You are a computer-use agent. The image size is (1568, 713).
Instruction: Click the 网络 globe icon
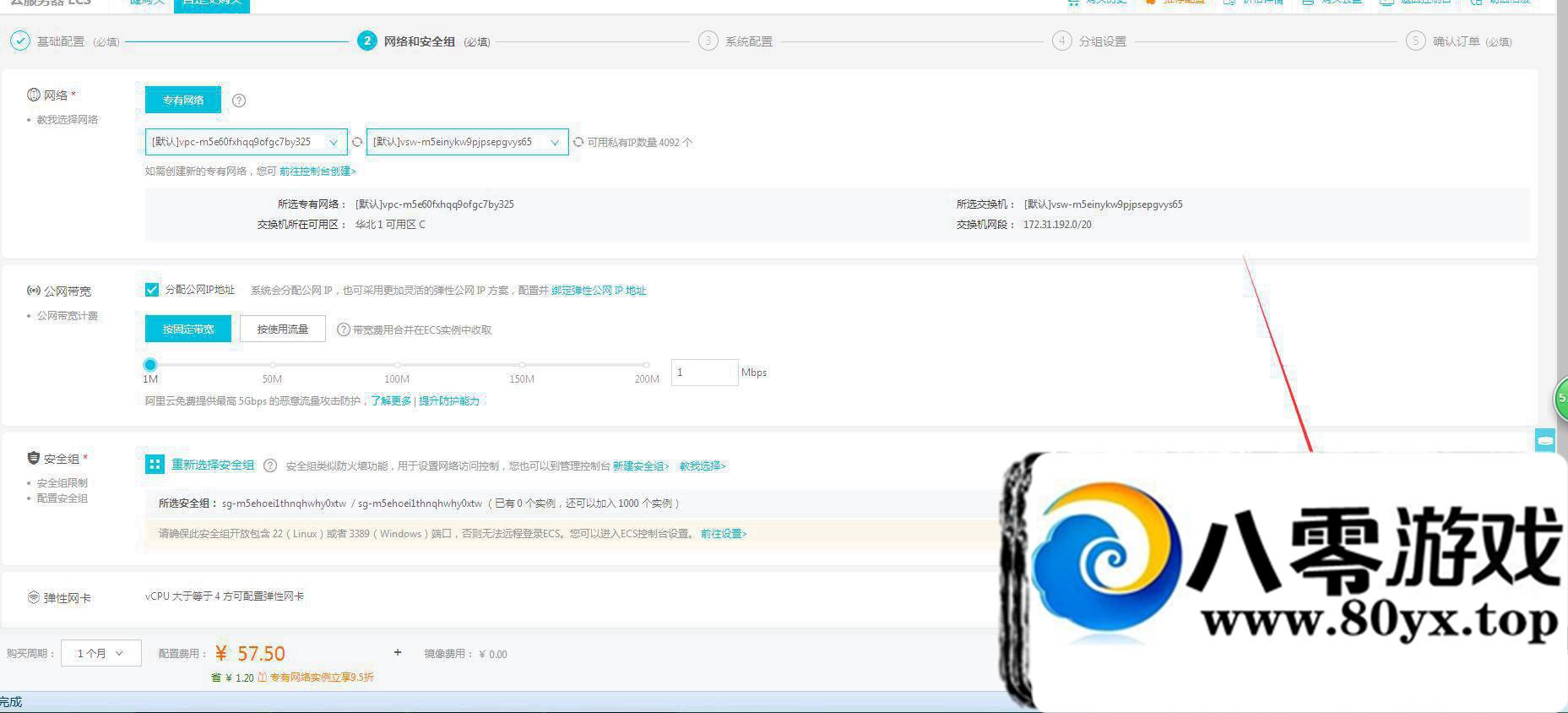[x=34, y=95]
